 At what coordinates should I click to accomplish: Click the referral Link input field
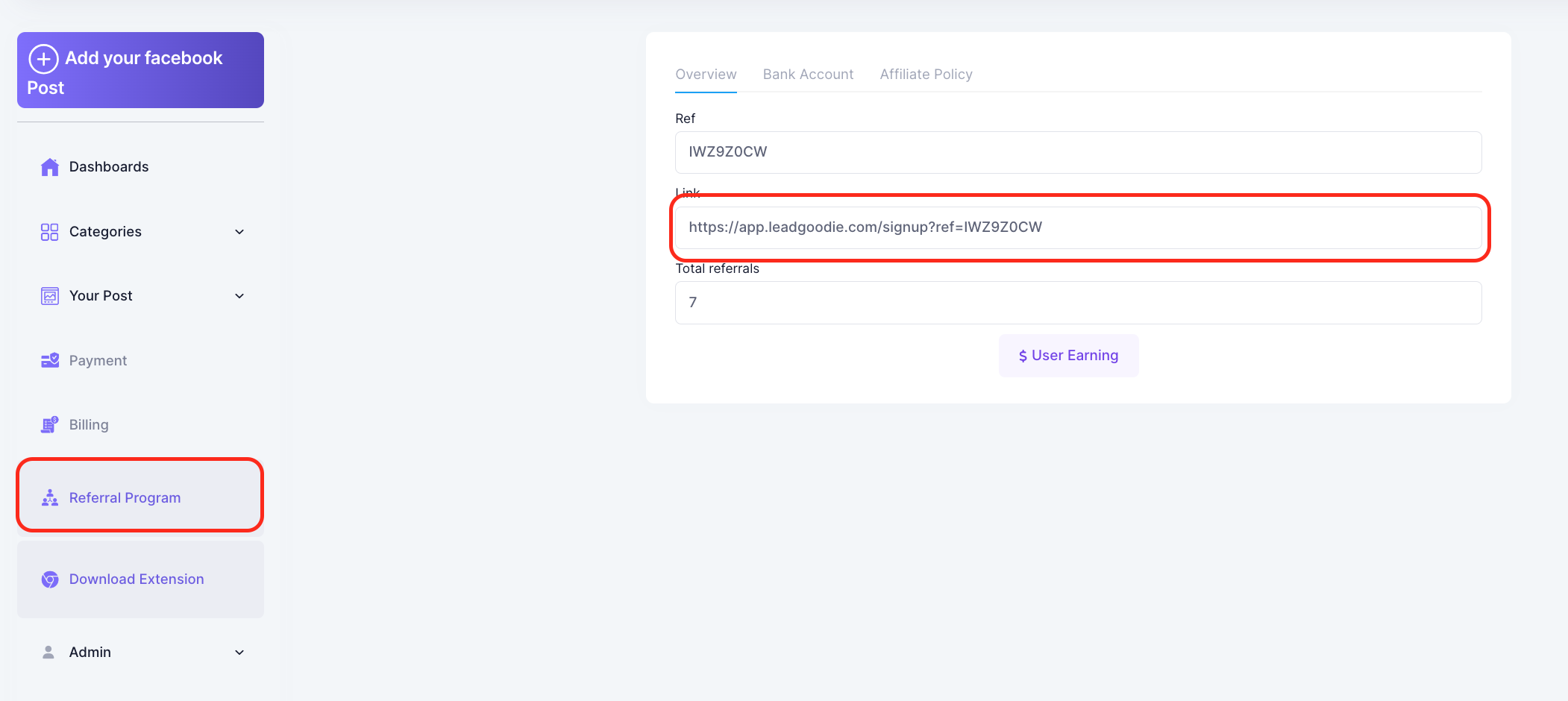pyautogui.click(x=1077, y=227)
